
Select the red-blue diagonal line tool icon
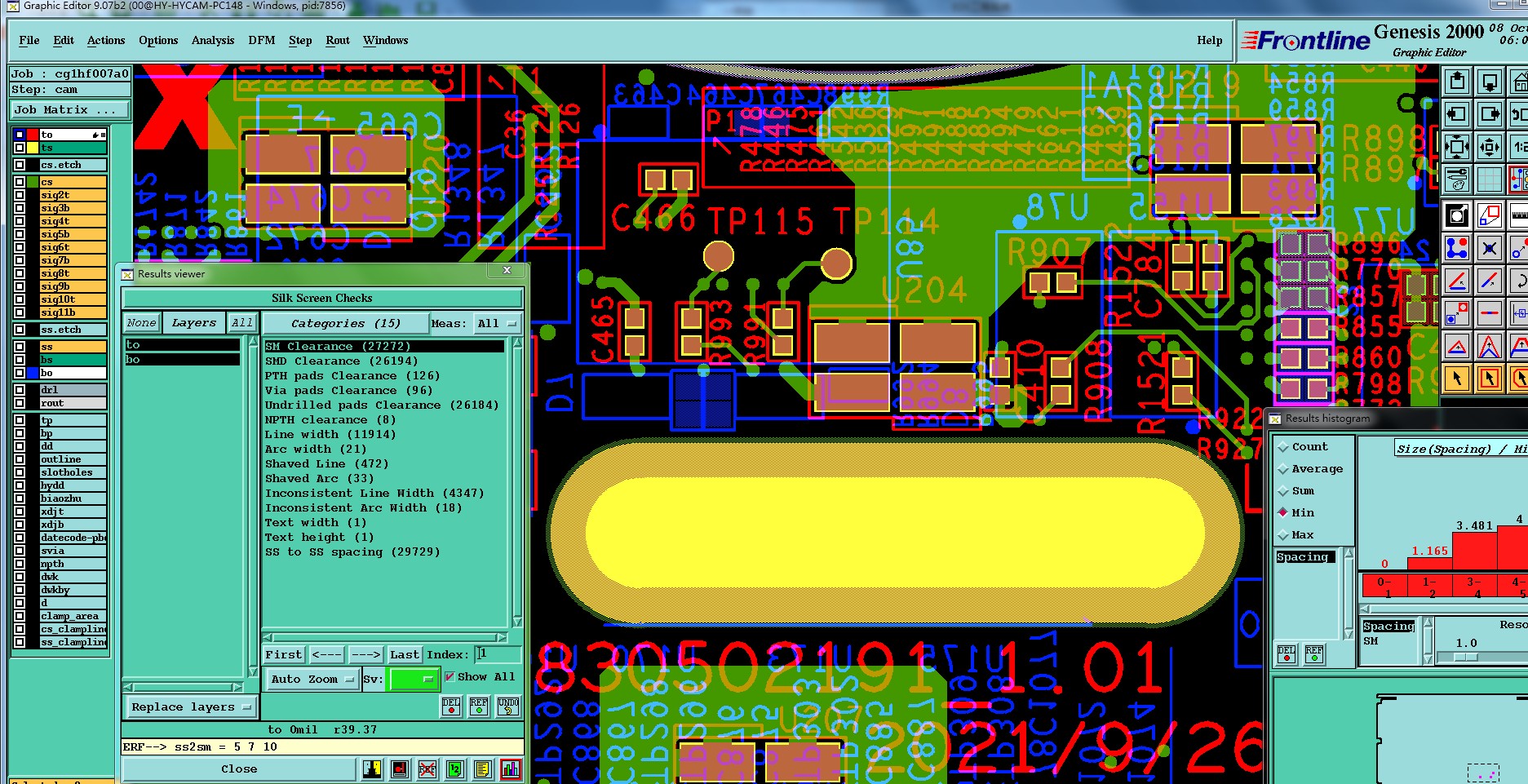1490,281
